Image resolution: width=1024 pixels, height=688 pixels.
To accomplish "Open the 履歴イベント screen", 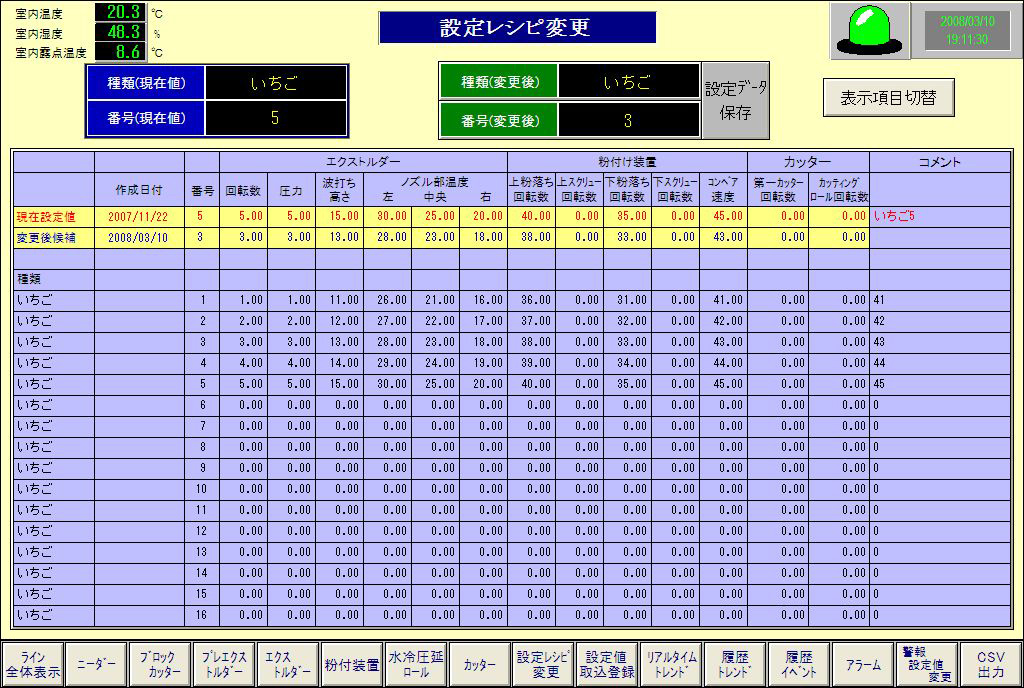I will (799, 665).
